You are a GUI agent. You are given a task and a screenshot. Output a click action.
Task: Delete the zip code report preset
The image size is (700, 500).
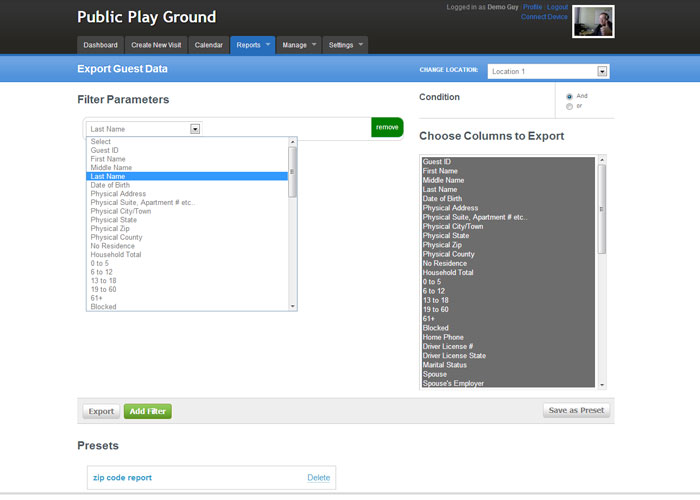[319, 478]
